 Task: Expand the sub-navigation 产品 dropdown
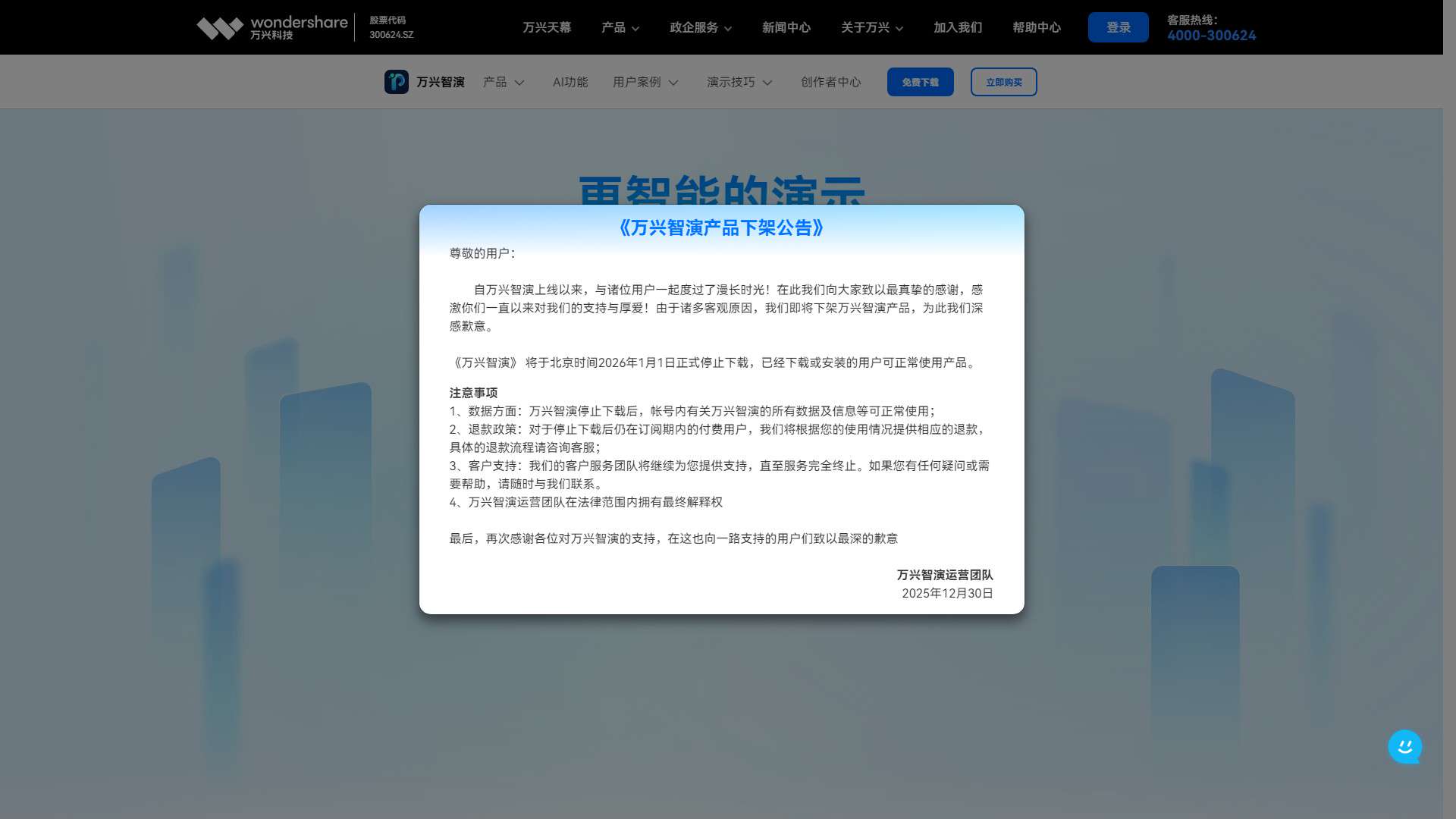(x=504, y=82)
